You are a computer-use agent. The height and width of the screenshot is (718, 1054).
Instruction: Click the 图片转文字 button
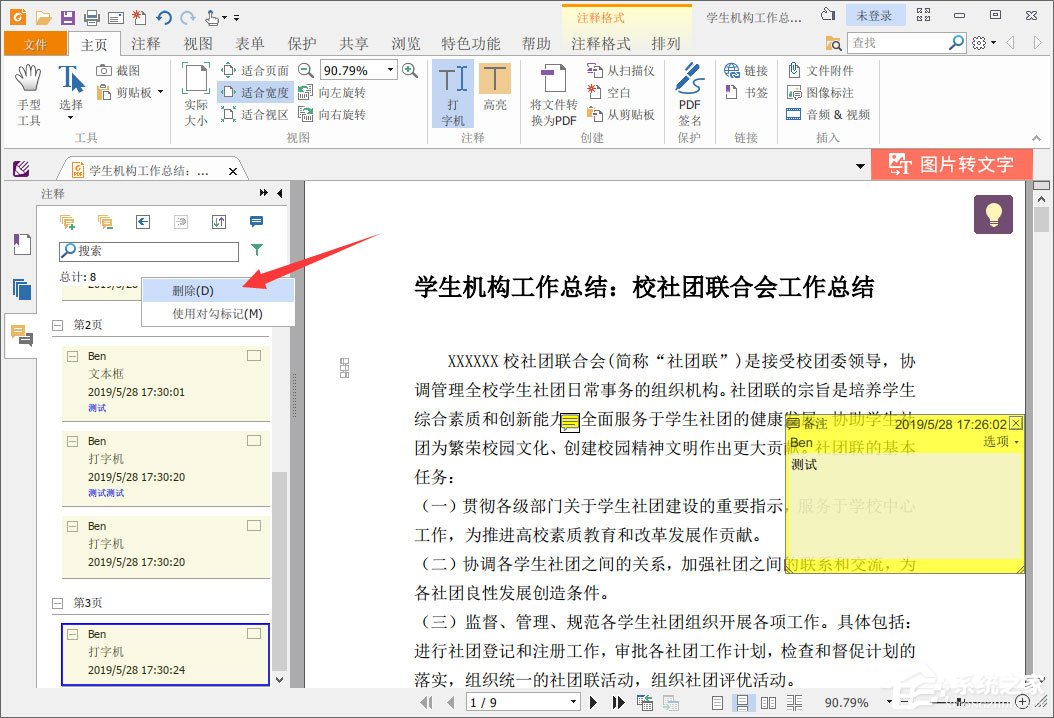pyautogui.click(x=951, y=164)
